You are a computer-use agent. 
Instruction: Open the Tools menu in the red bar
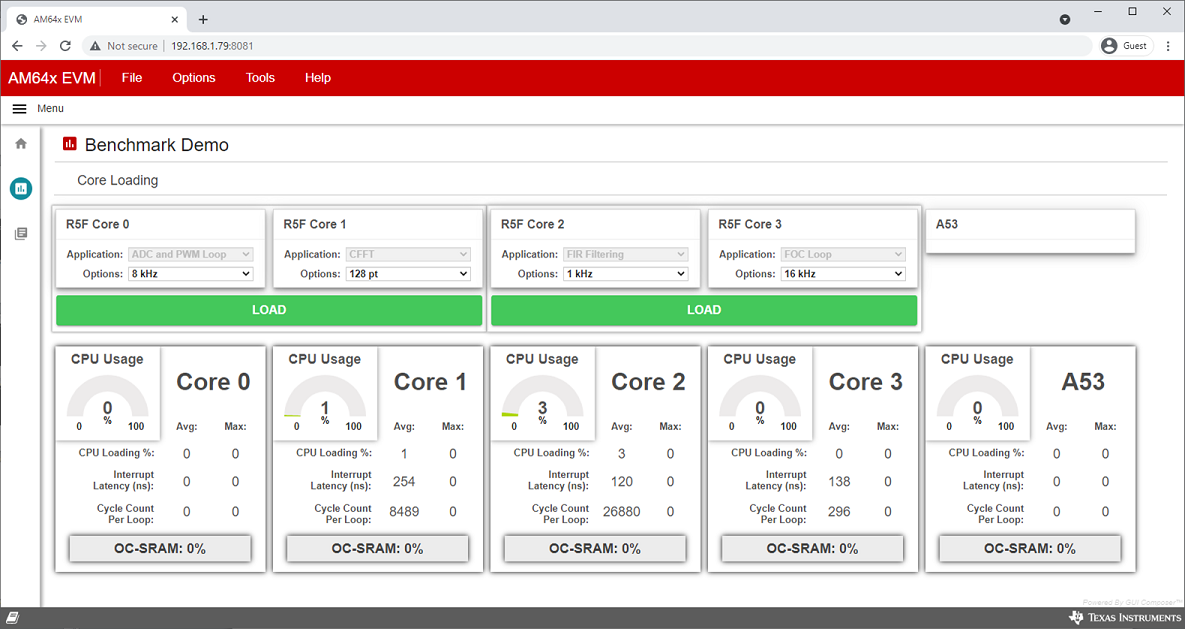pyautogui.click(x=260, y=77)
